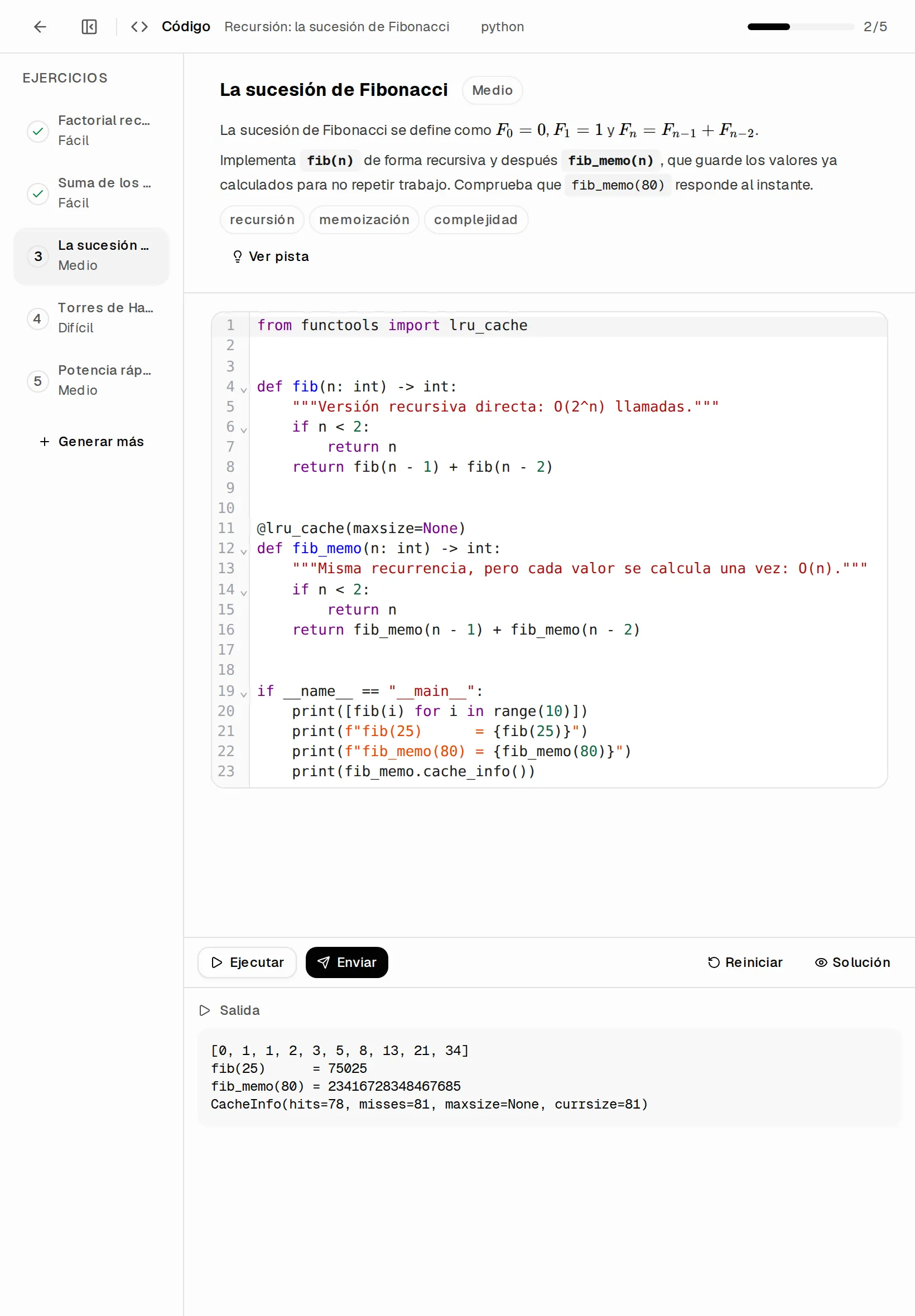Click code line '@lru_cache(maxsize=None)'
The image size is (915, 1316).
(x=361, y=528)
